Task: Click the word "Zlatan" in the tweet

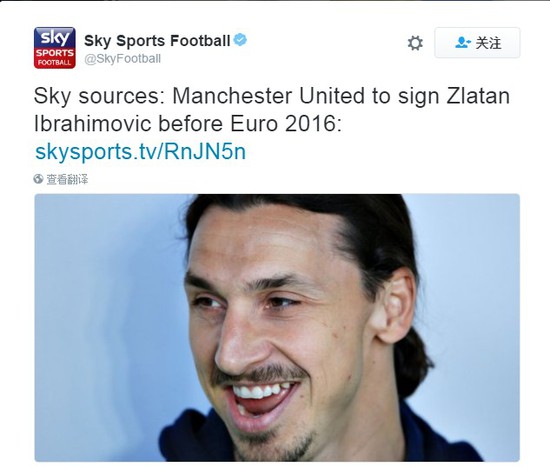Action: click(478, 96)
